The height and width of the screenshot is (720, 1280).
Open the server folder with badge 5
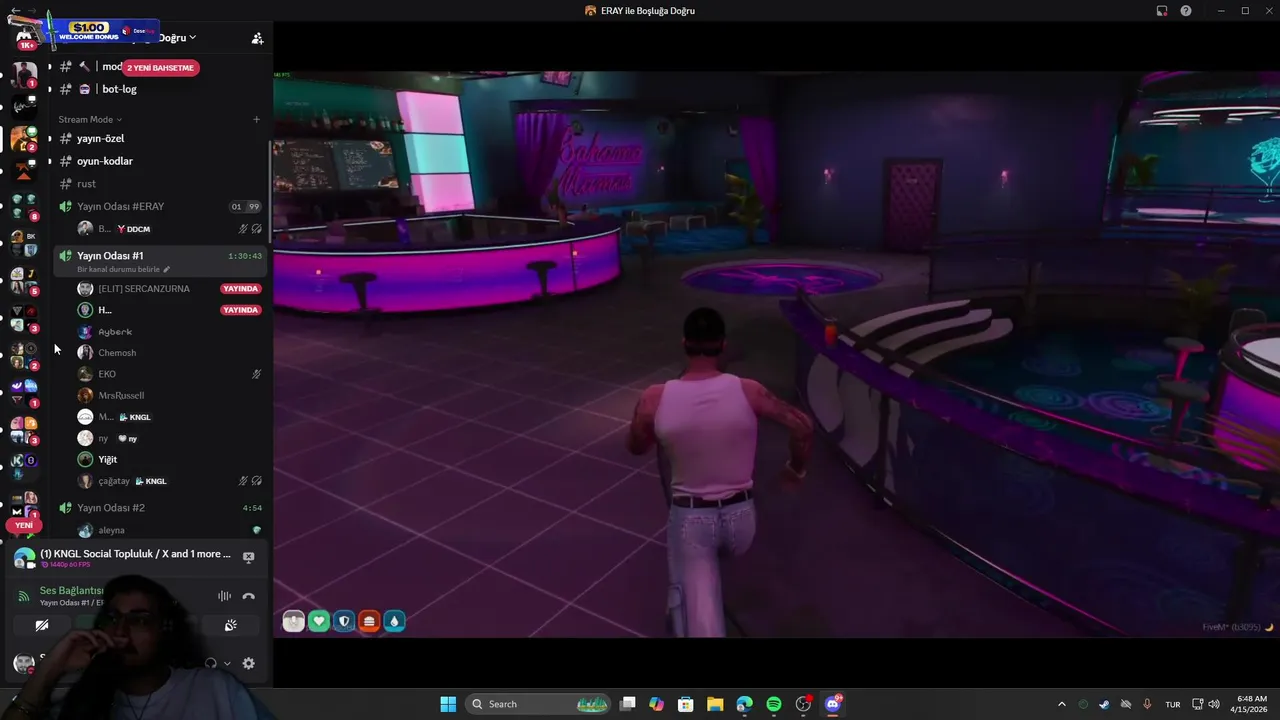tap(24, 281)
